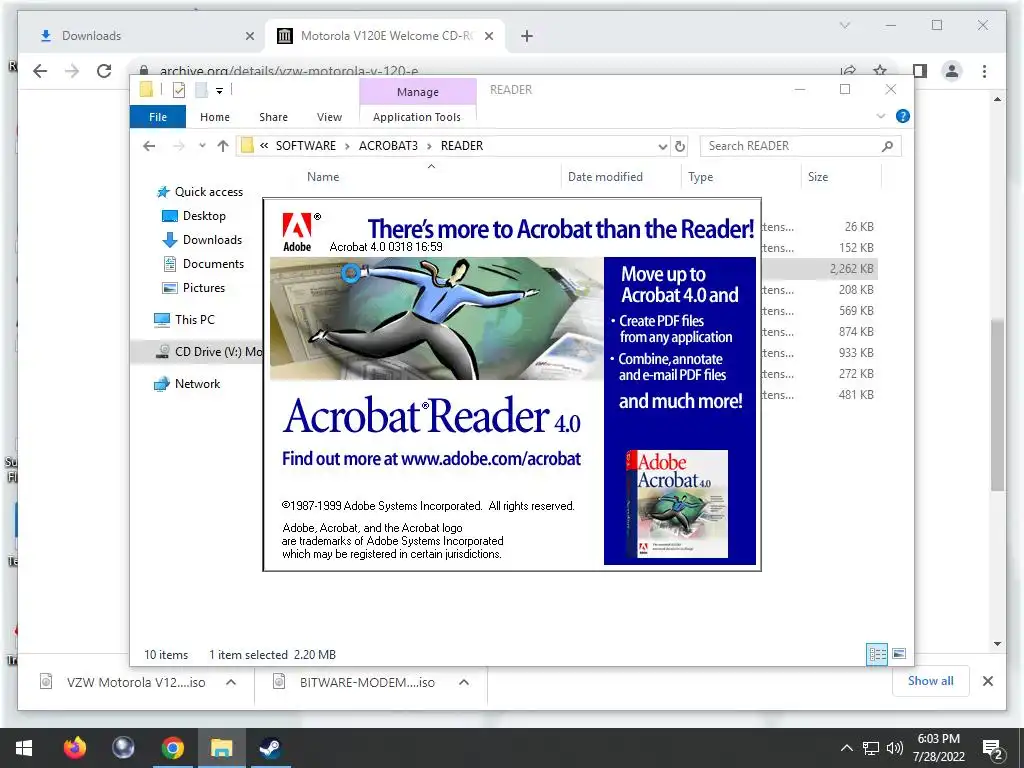Viewport: 1024px width, 768px height.
Task: Click the 2,262 KB selected file row
Action: (819, 268)
